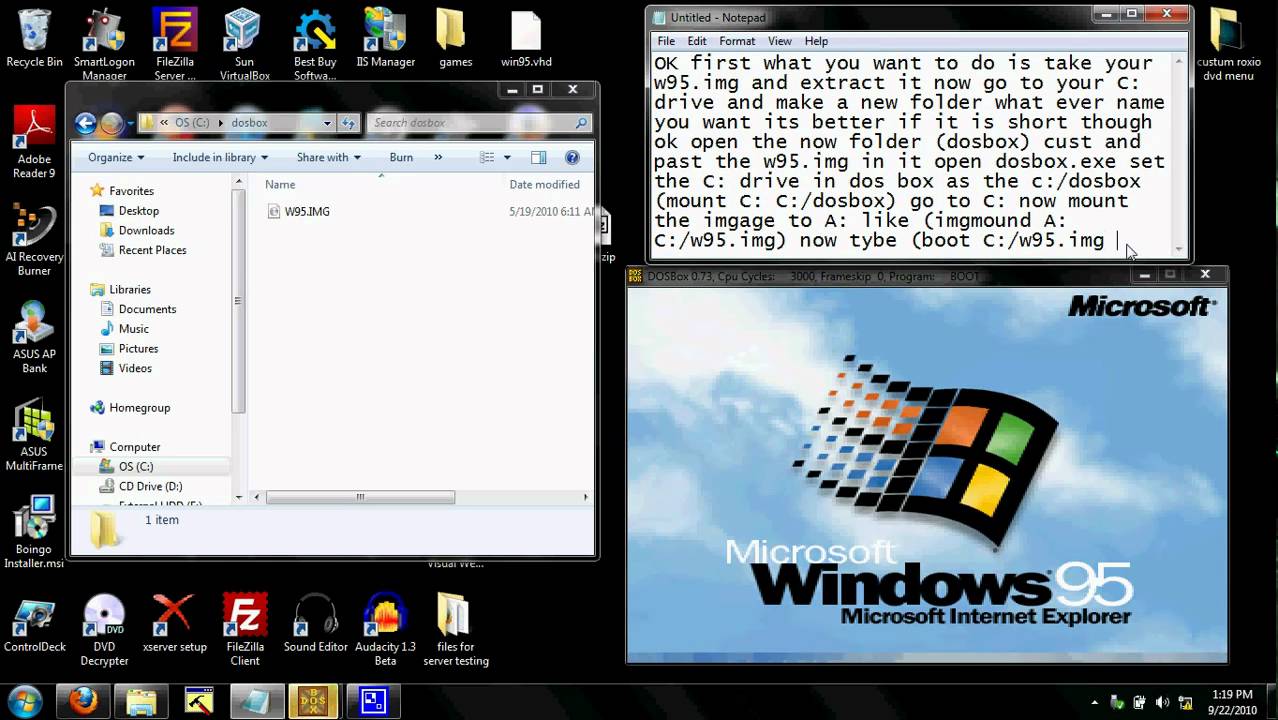
Task: Open Videos library in navigation pane
Action: click(135, 368)
